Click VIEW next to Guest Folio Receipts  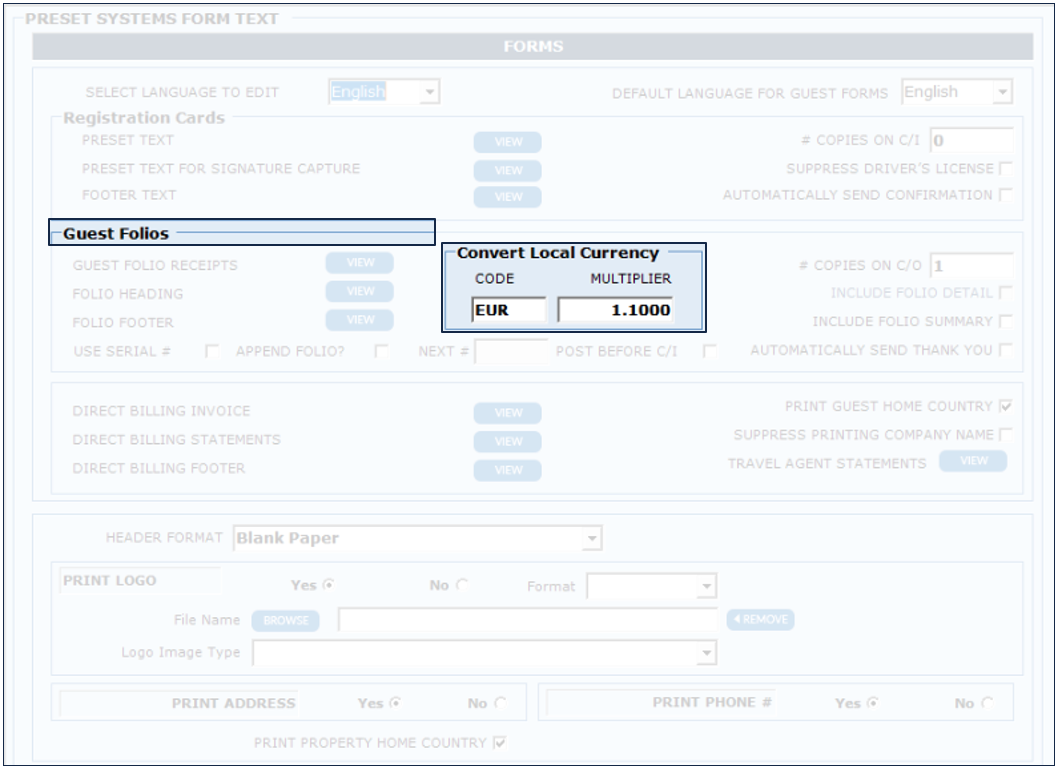[359, 263]
